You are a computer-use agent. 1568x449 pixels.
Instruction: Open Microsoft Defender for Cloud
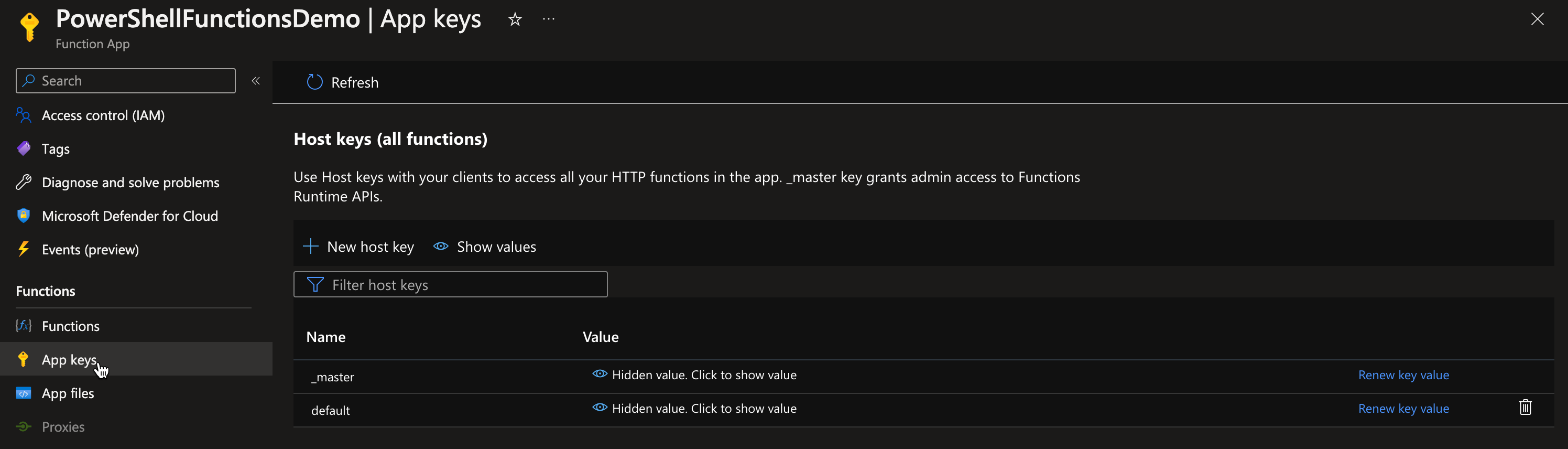pyautogui.click(x=129, y=216)
